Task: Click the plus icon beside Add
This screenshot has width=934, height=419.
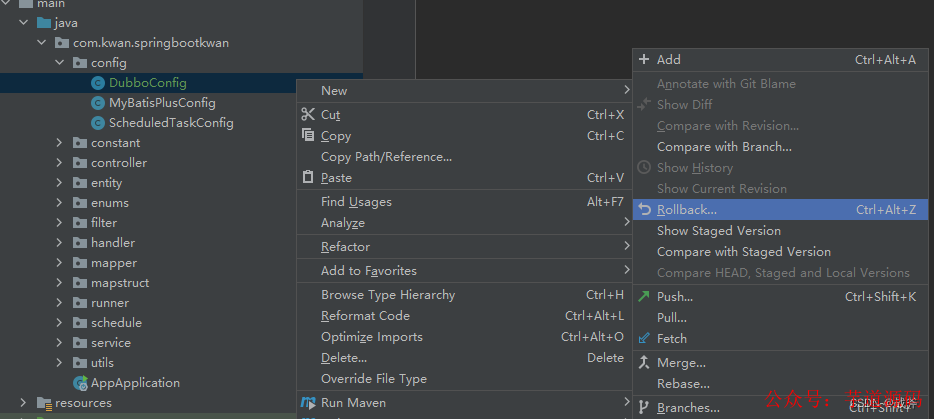Action: (x=644, y=59)
